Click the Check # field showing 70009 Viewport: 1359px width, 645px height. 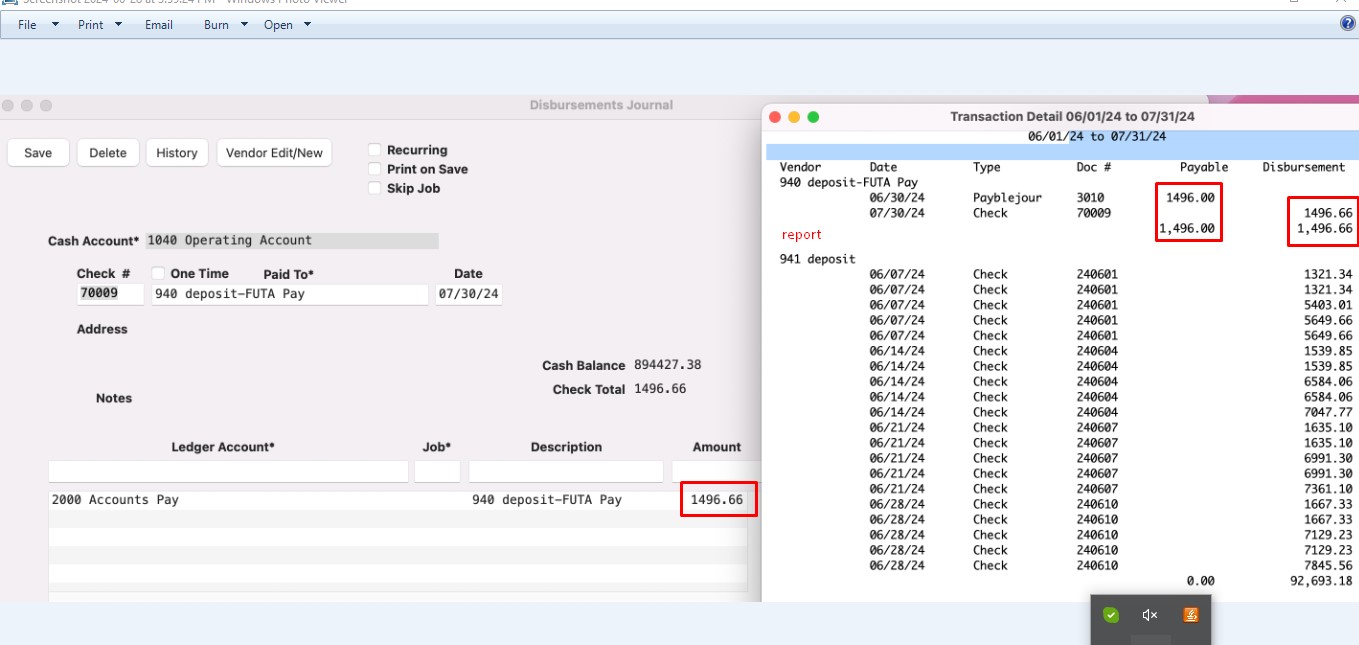pos(110,294)
